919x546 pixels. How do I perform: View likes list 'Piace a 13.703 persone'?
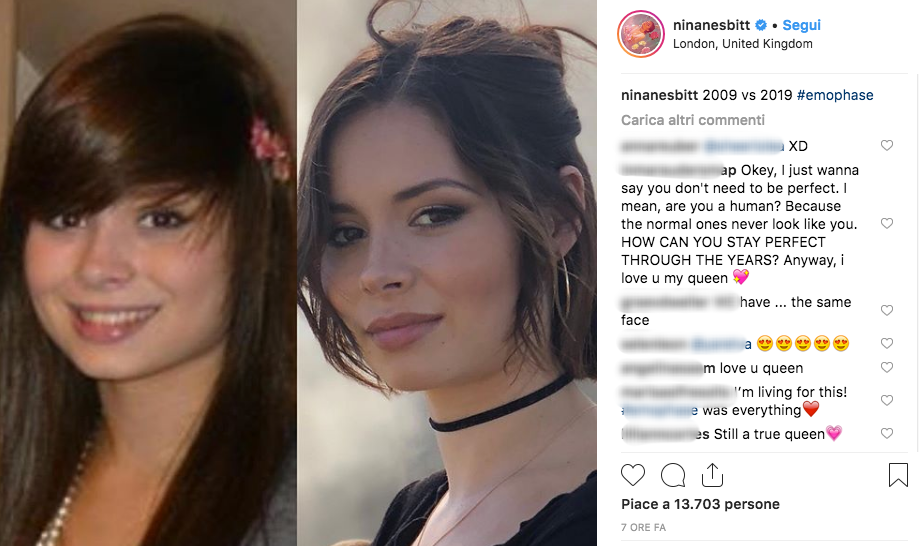pyautogui.click(x=700, y=504)
